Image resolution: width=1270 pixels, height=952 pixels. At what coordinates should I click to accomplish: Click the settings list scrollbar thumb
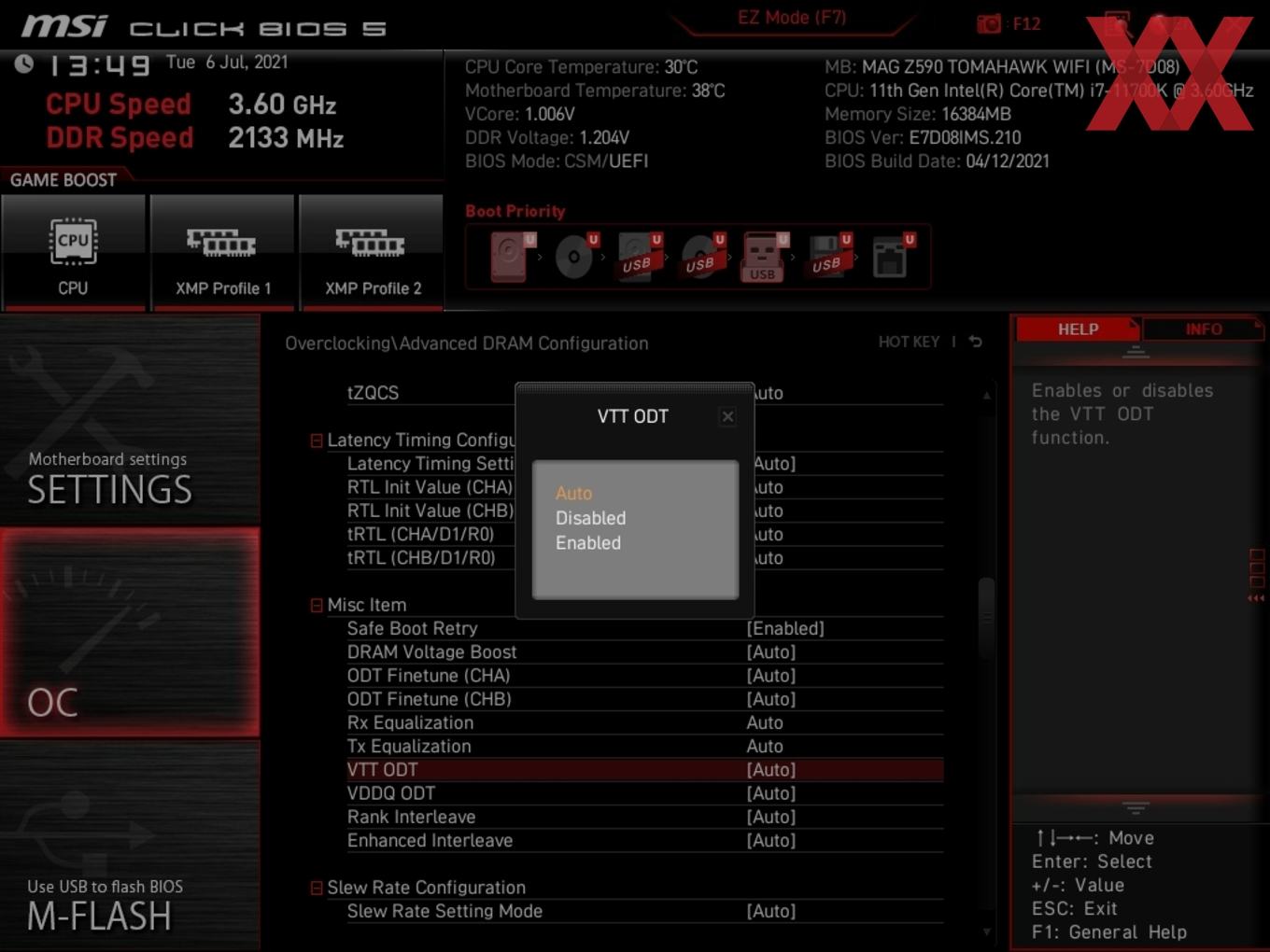coord(986,618)
